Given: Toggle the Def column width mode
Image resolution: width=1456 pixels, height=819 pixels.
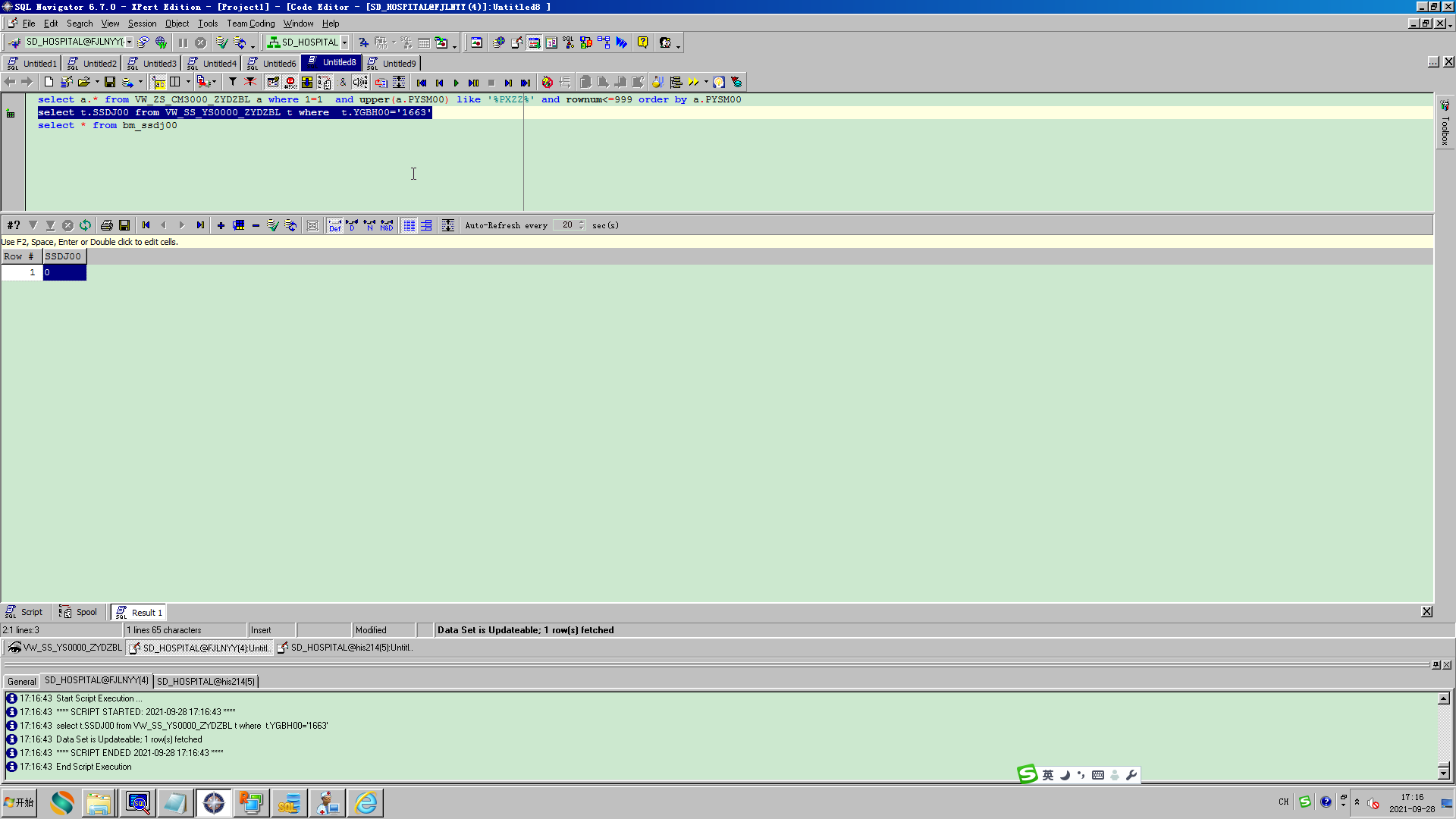Looking at the screenshot, I should (x=334, y=225).
